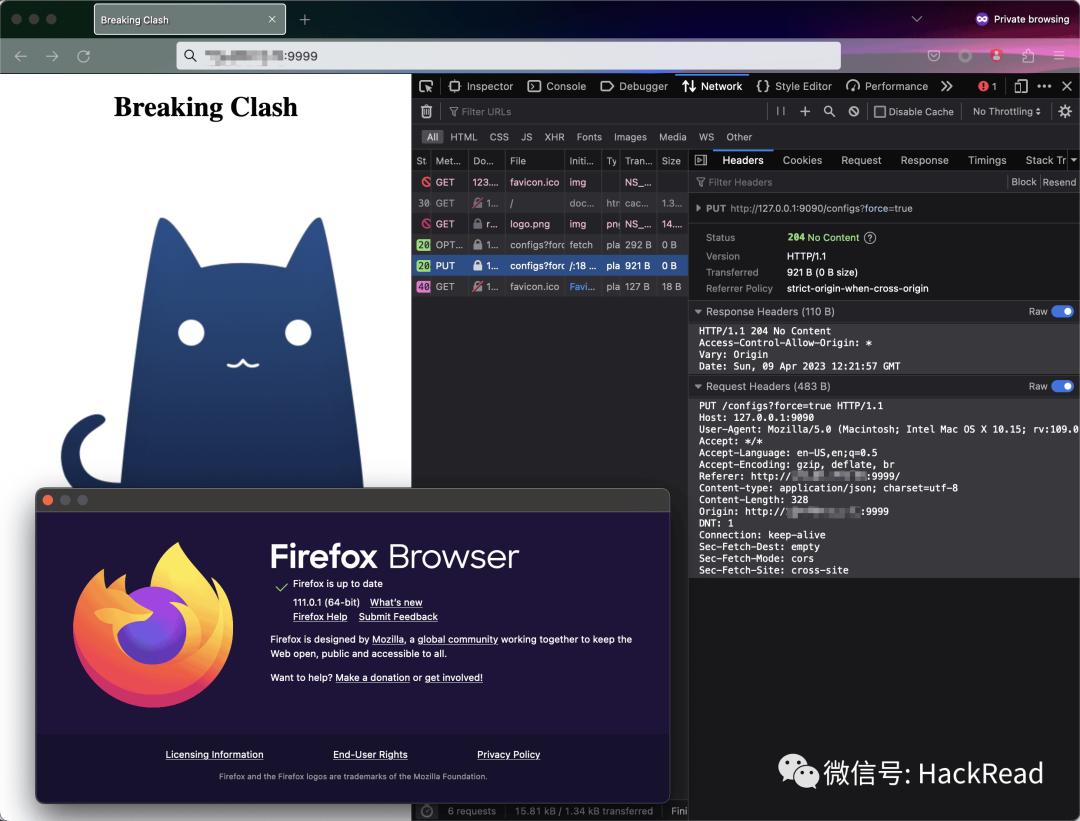
Task: Click the Block button
Action: coord(1024,182)
